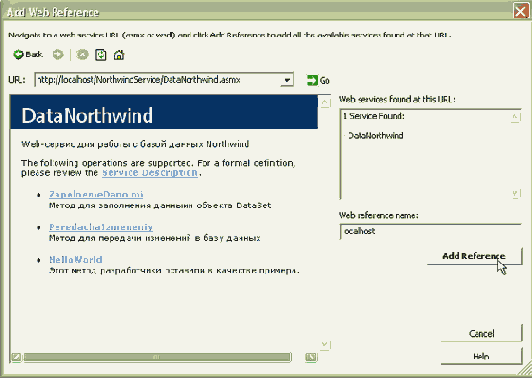Click the DataNorthwind page heading
The height and width of the screenshot is (378, 532).
point(87,115)
